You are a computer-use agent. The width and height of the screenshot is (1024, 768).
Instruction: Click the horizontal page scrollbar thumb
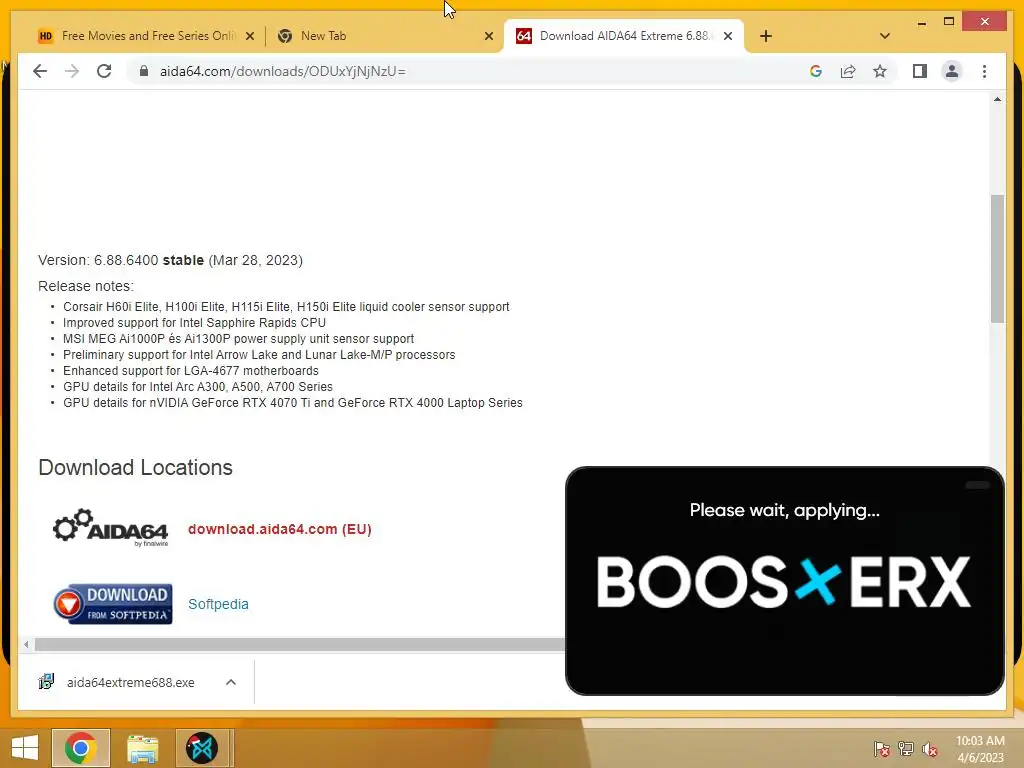pos(299,645)
